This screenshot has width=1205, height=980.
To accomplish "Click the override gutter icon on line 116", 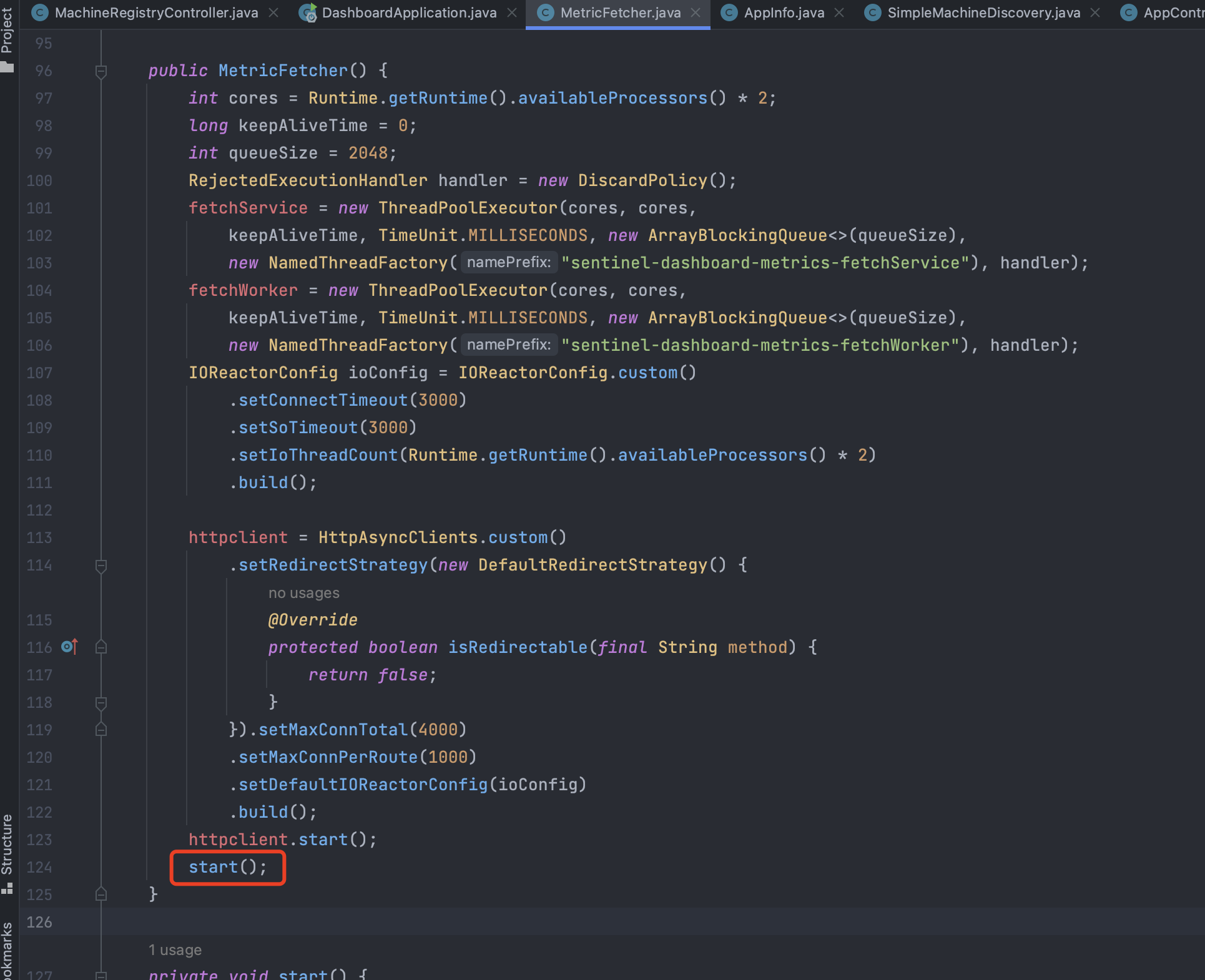I will click(70, 647).
